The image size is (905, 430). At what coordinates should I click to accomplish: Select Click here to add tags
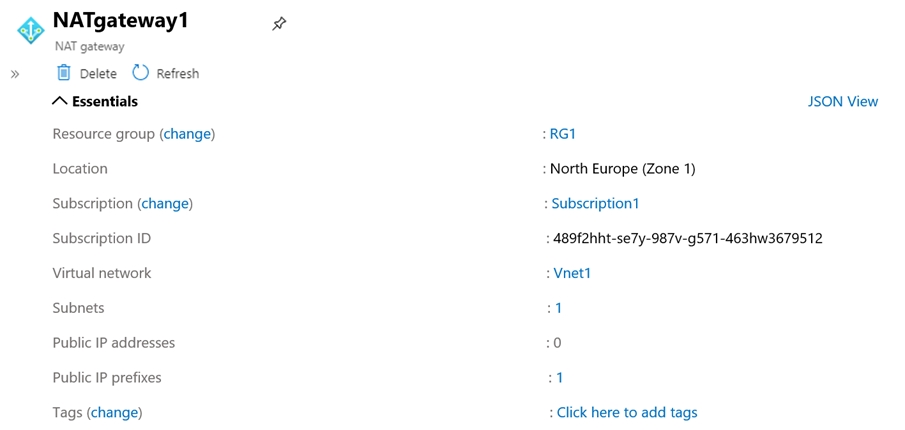[x=627, y=413]
